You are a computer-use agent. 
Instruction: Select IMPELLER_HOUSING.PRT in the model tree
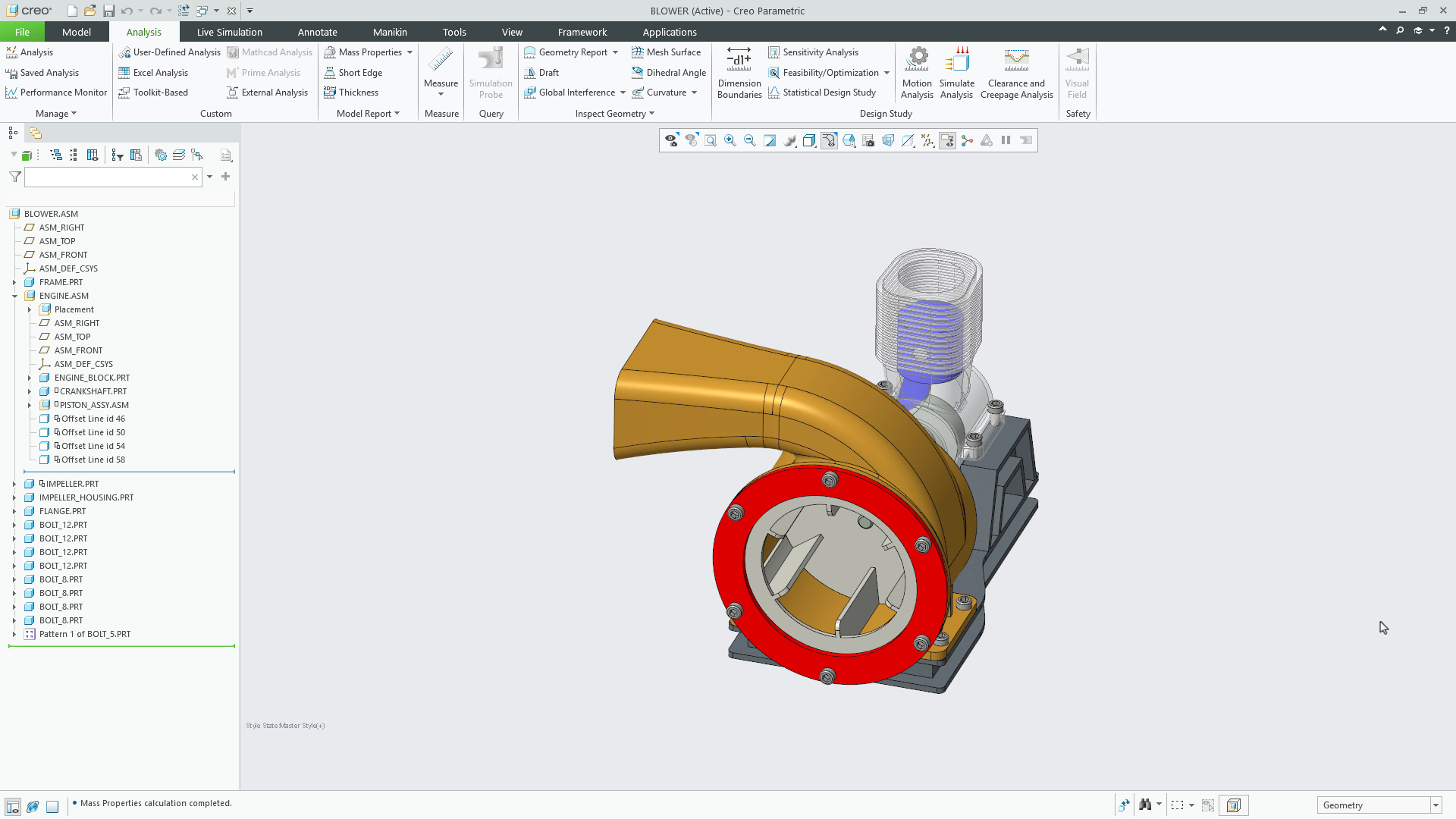86,497
